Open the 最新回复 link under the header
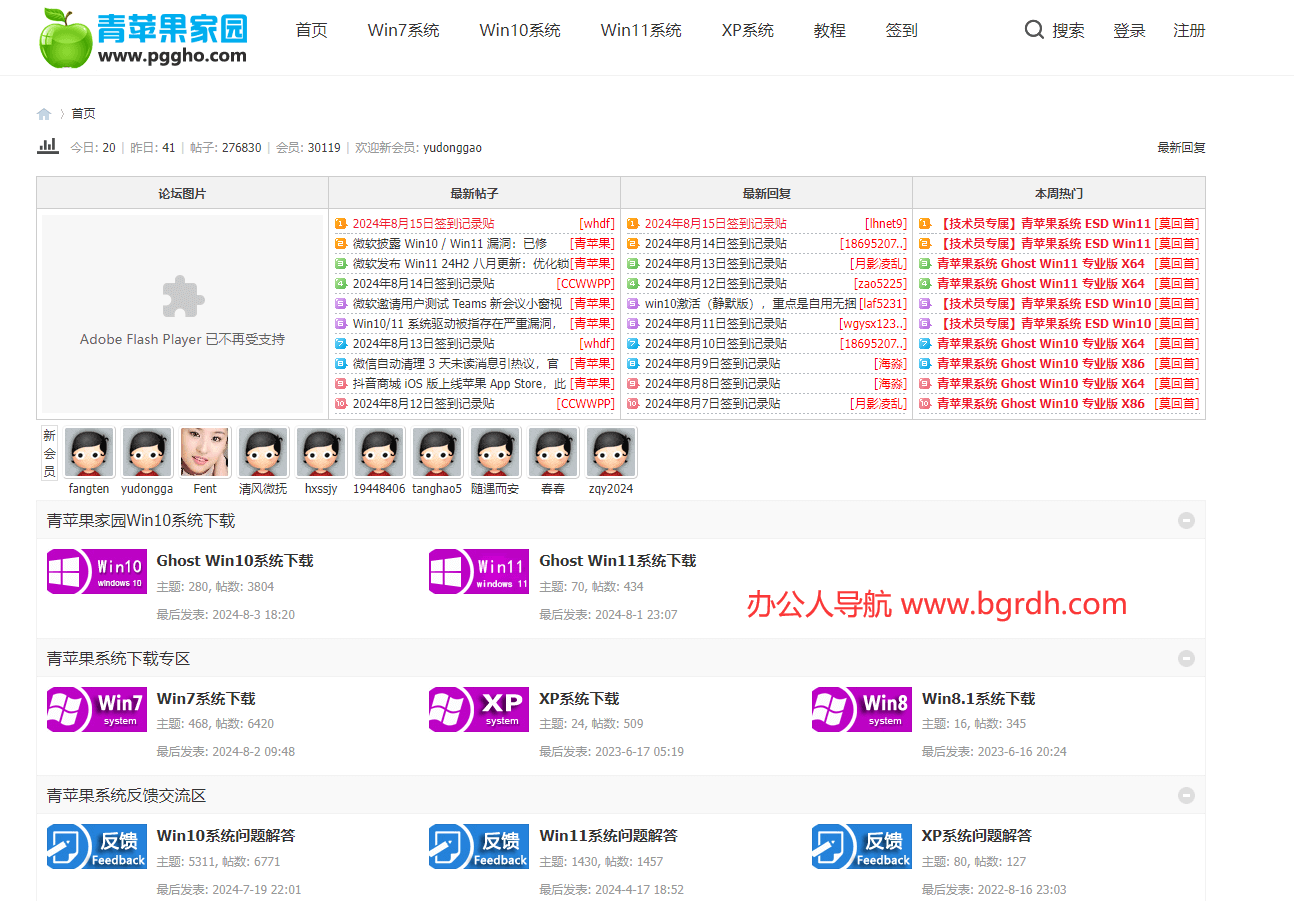Image resolution: width=1294 pixels, height=901 pixels. pos(1181,148)
